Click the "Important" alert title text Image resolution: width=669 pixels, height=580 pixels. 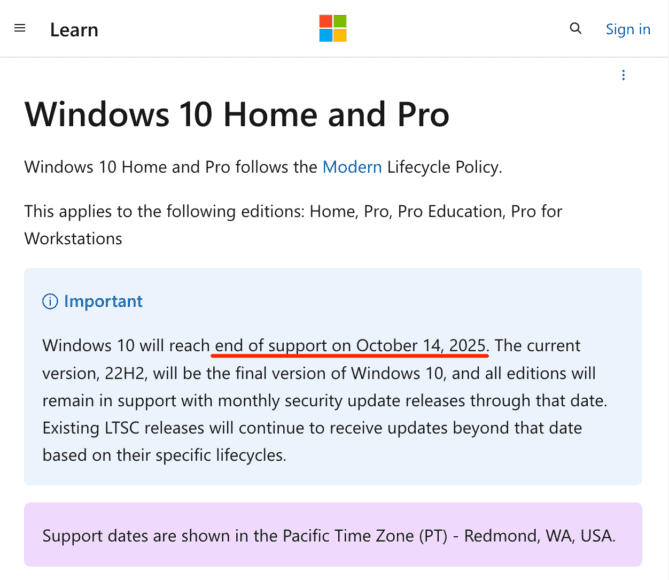pyautogui.click(x=103, y=301)
